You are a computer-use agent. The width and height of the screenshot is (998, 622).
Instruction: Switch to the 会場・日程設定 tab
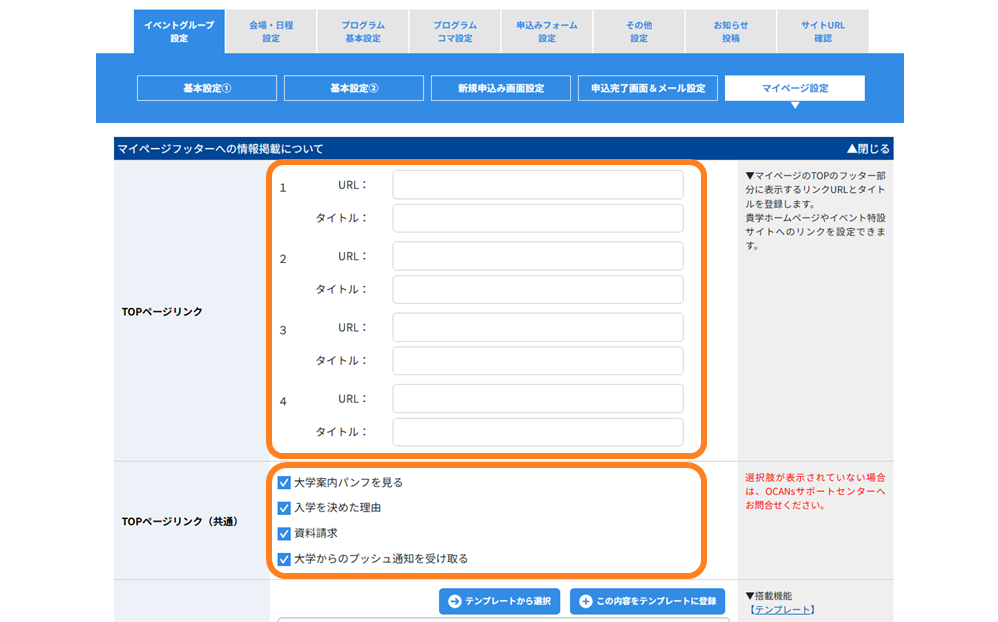271,31
